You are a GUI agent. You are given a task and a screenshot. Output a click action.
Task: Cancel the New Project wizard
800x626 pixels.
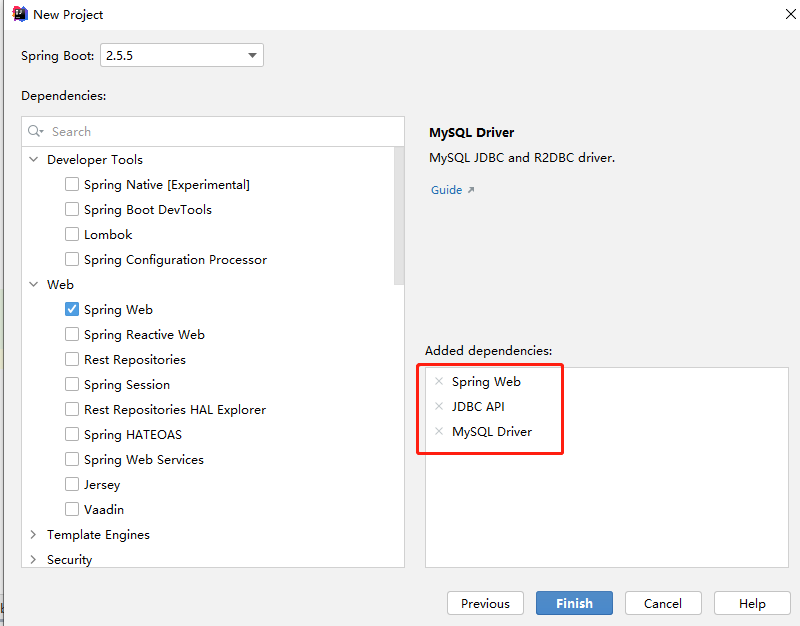(x=663, y=603)
